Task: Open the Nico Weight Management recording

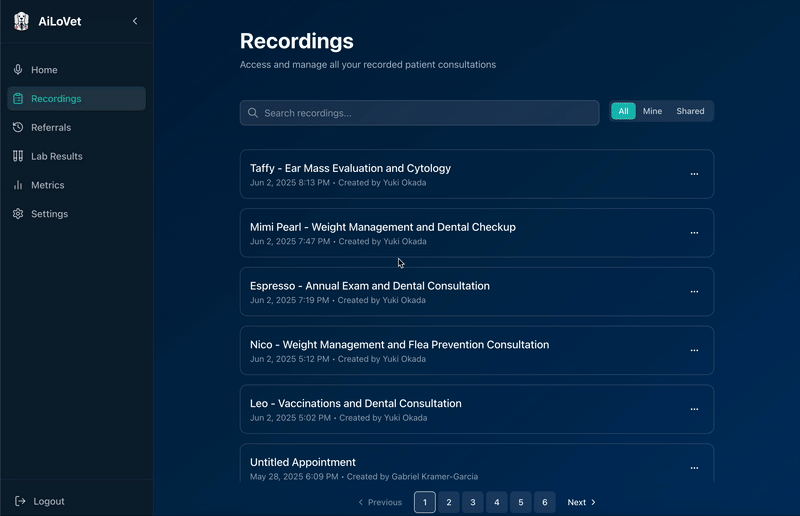Action: click(399, 345)
